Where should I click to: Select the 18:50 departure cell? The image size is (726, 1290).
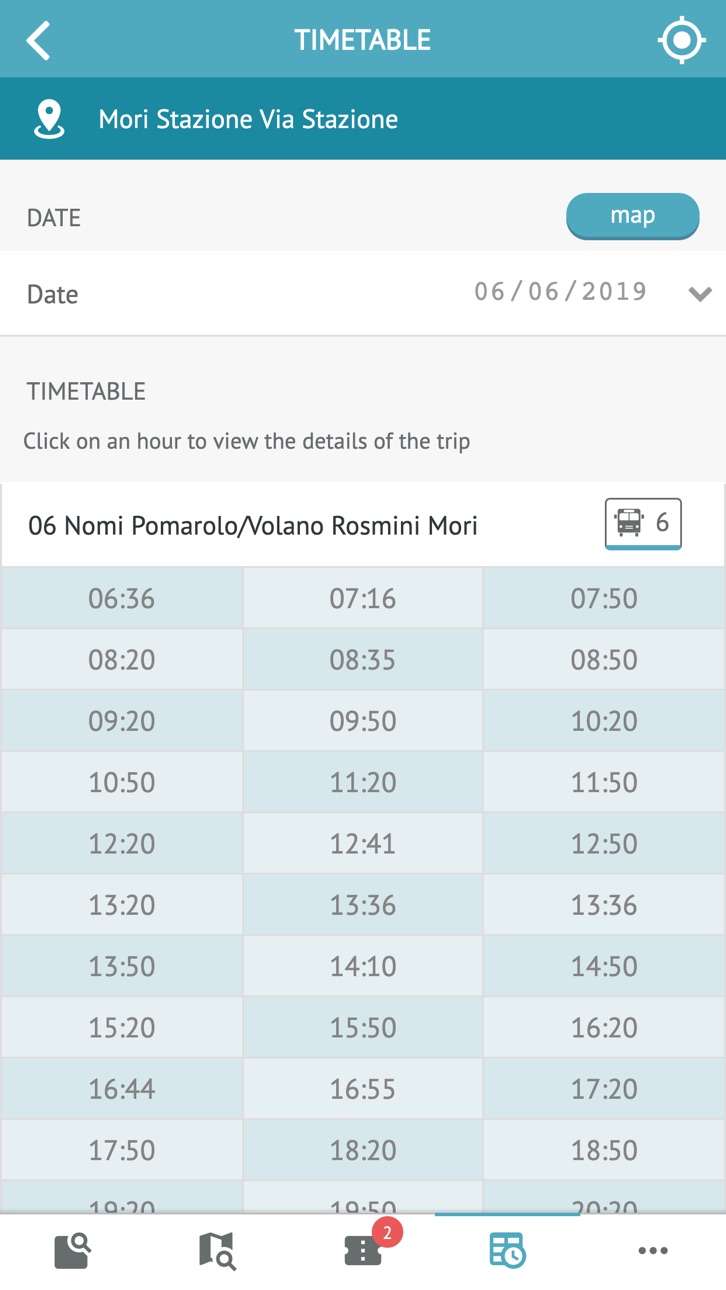pyautogui.click(x=604, y=1150)
